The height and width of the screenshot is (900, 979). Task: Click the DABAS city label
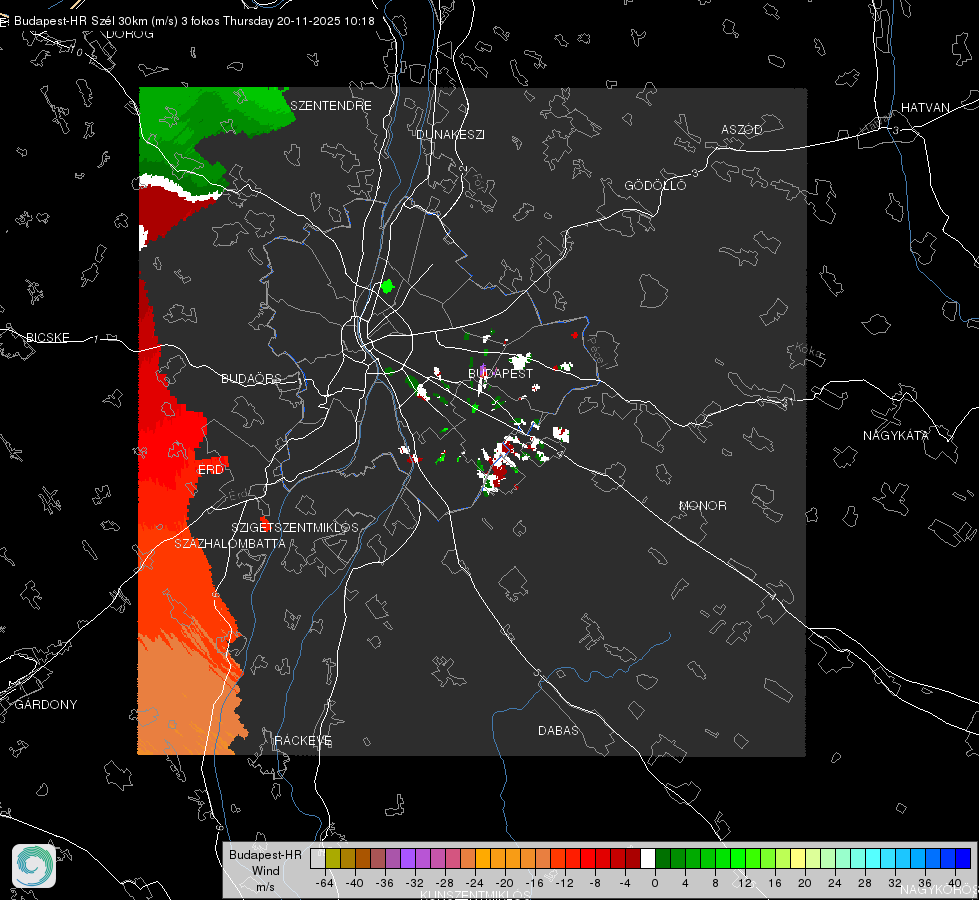pyautogui.click(x=558, y=730)
